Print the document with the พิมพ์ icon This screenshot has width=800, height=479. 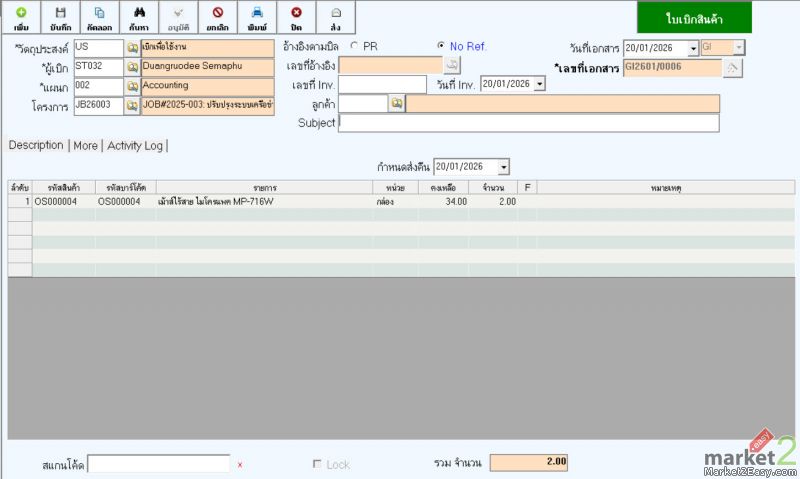[256, 18]
